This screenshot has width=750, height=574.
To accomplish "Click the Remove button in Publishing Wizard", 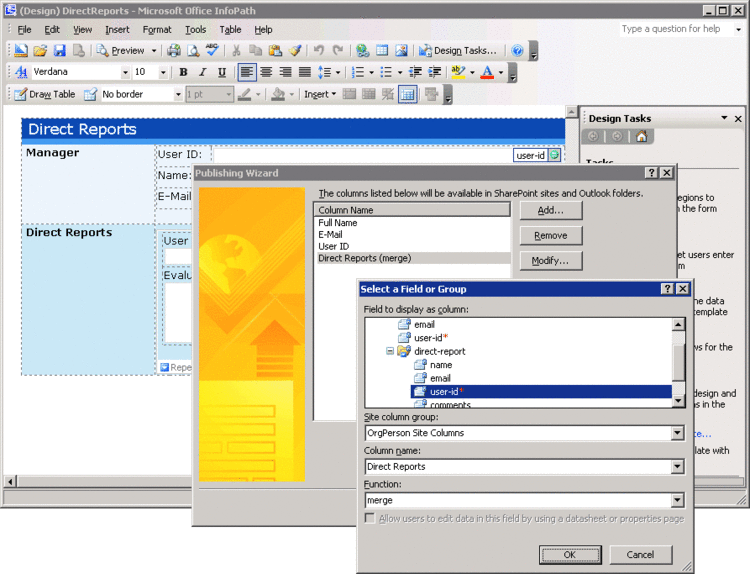I will pos(551,235).
